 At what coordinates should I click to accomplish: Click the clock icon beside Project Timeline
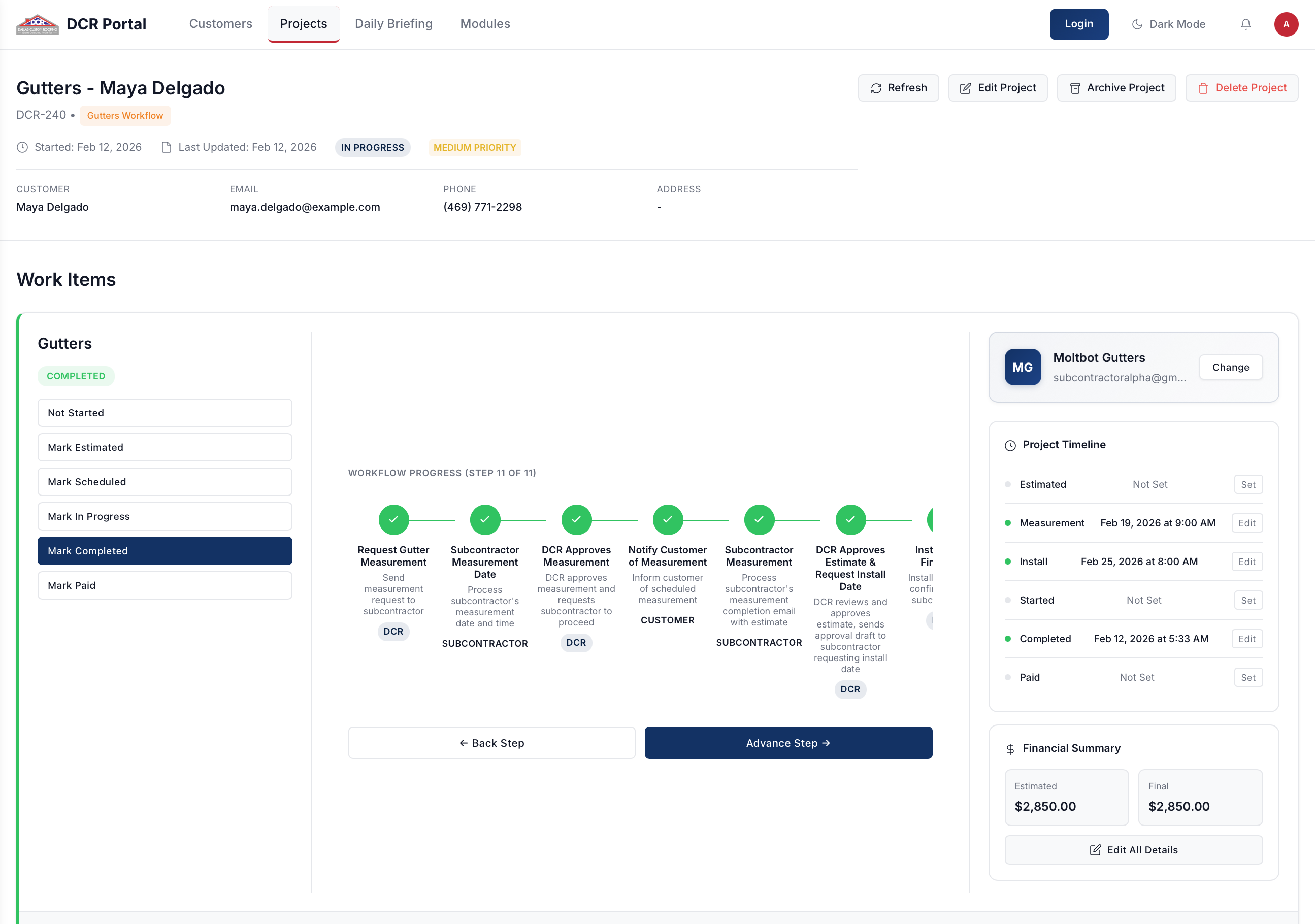point(1010,445)
